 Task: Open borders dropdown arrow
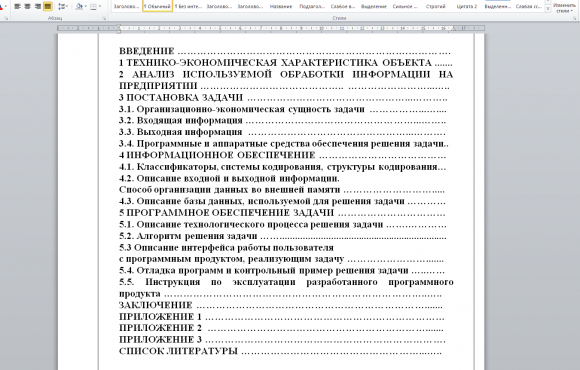tap(100, 6)
